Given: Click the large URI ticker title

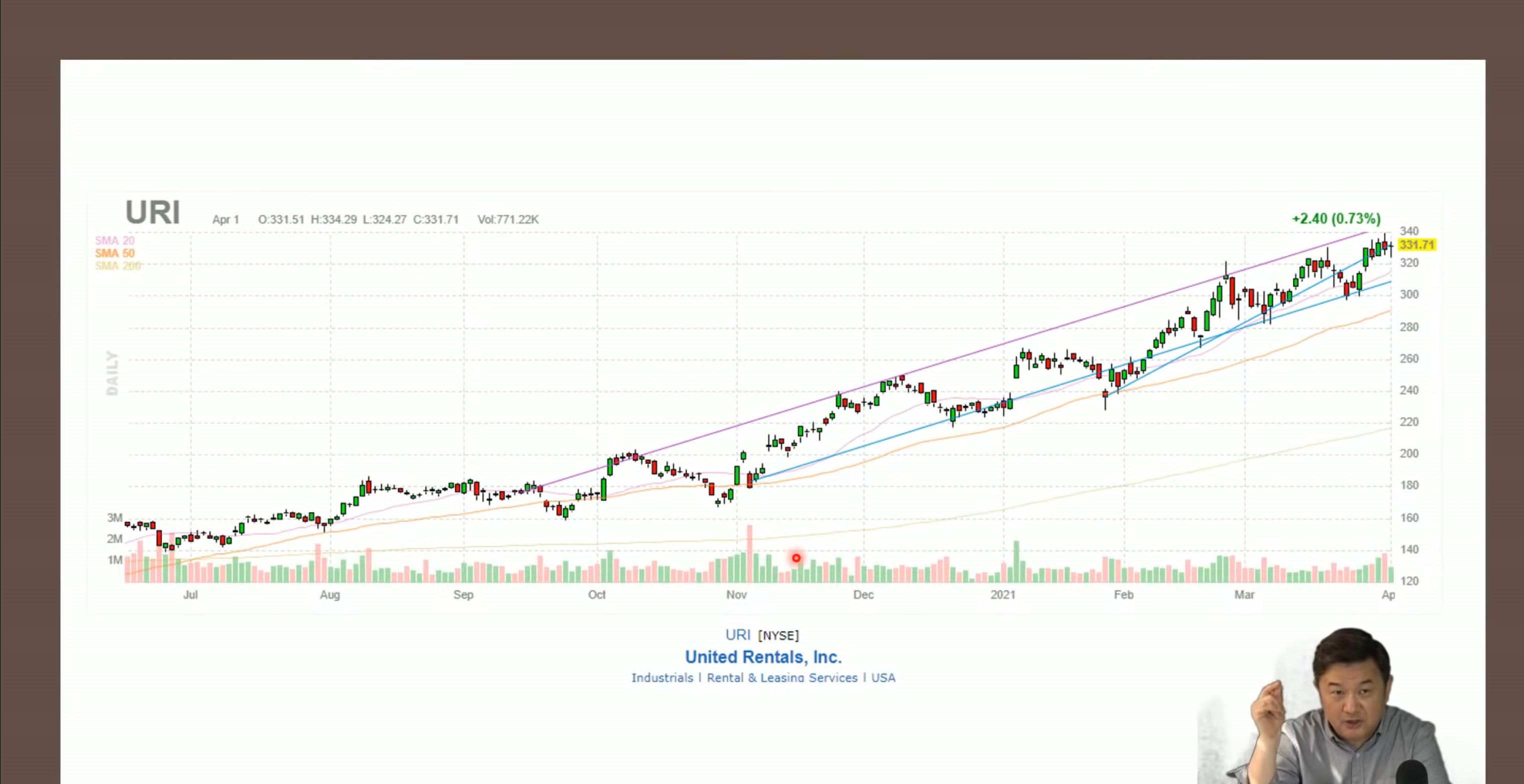Looking at the screenshot, I should [x=153, y=212].
